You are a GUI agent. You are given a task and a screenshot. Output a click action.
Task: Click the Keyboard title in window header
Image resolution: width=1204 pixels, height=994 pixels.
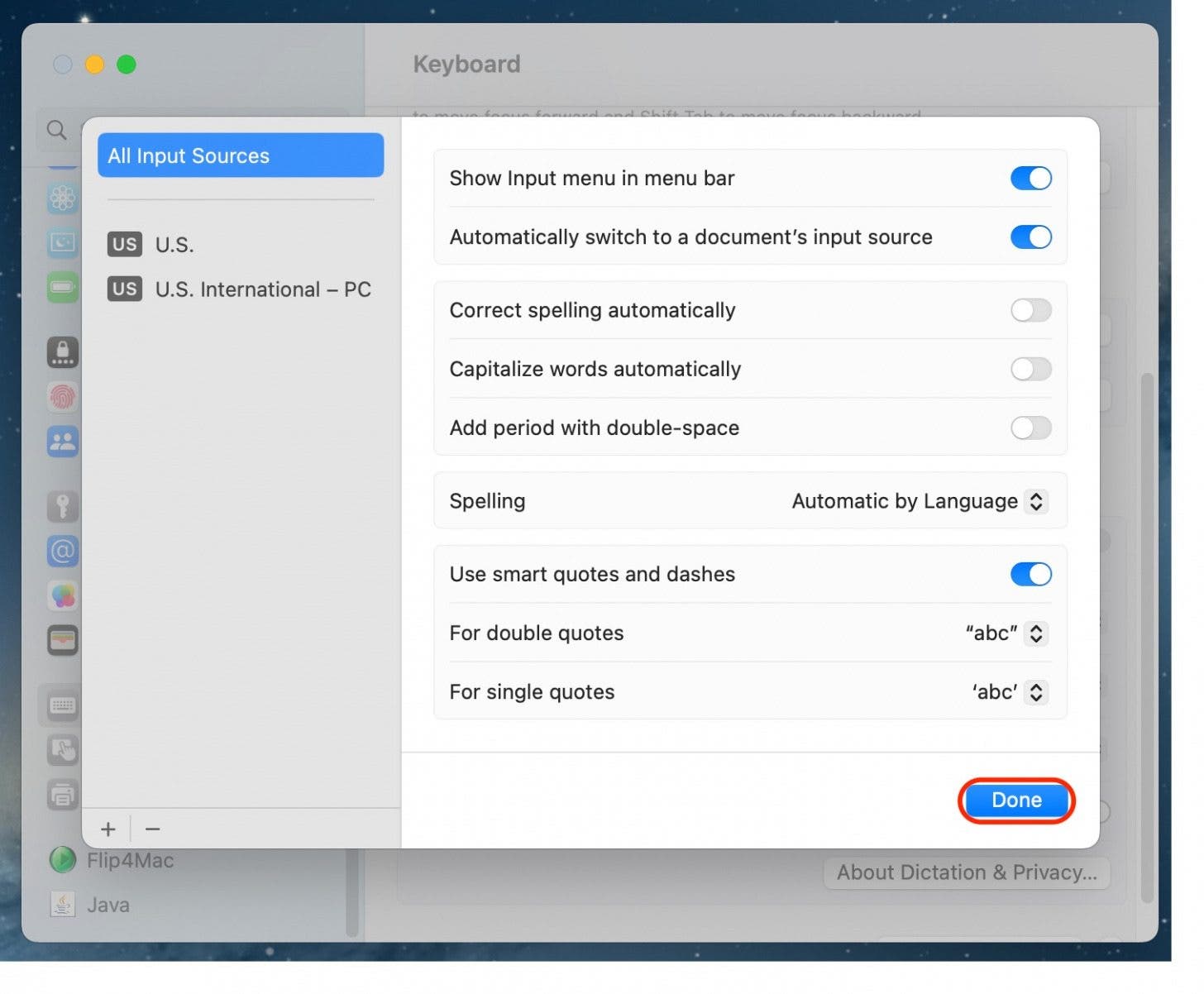(x=466, y=65)
